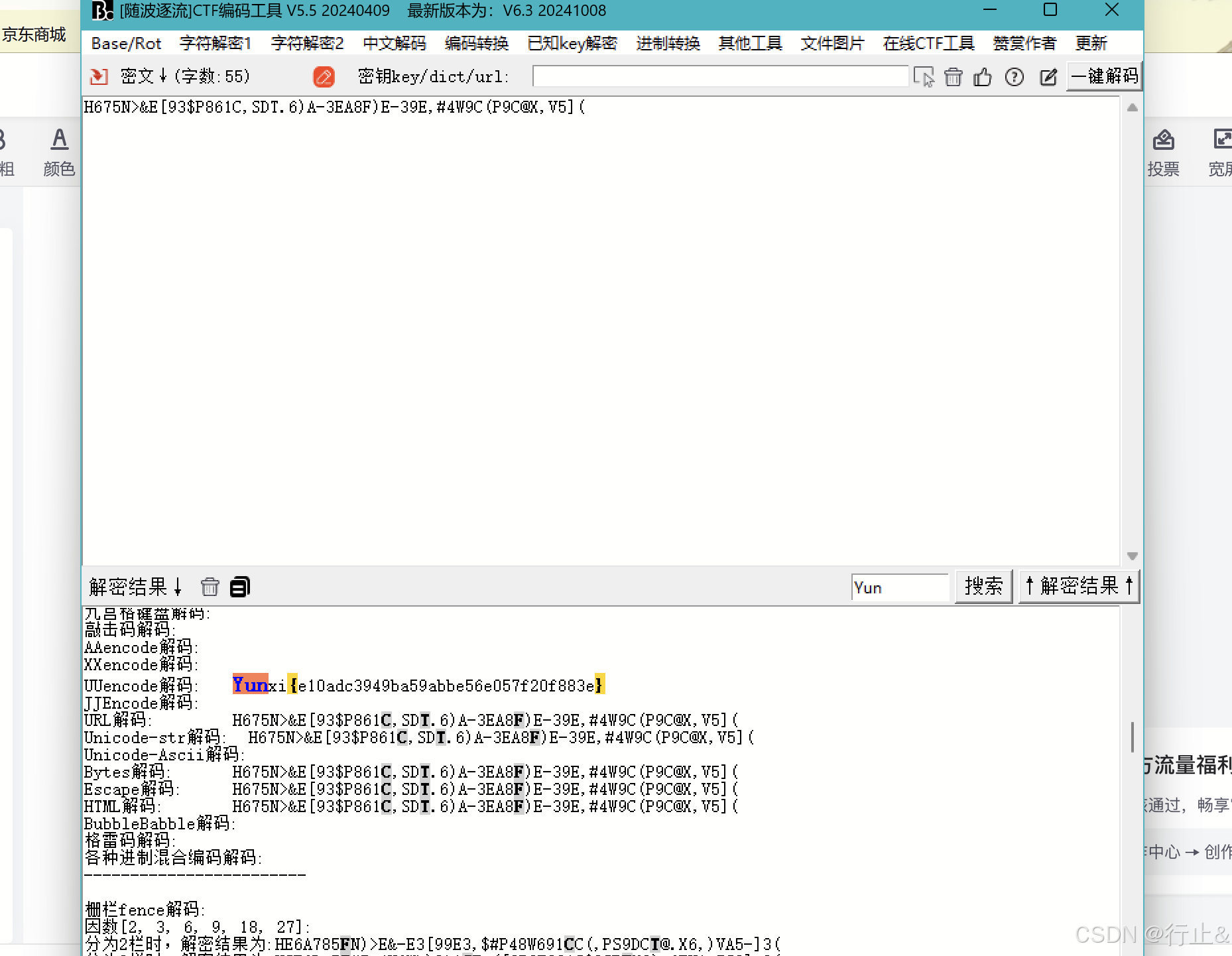
Task: Open the Base/Rot menu
Action: click(126, 44)
